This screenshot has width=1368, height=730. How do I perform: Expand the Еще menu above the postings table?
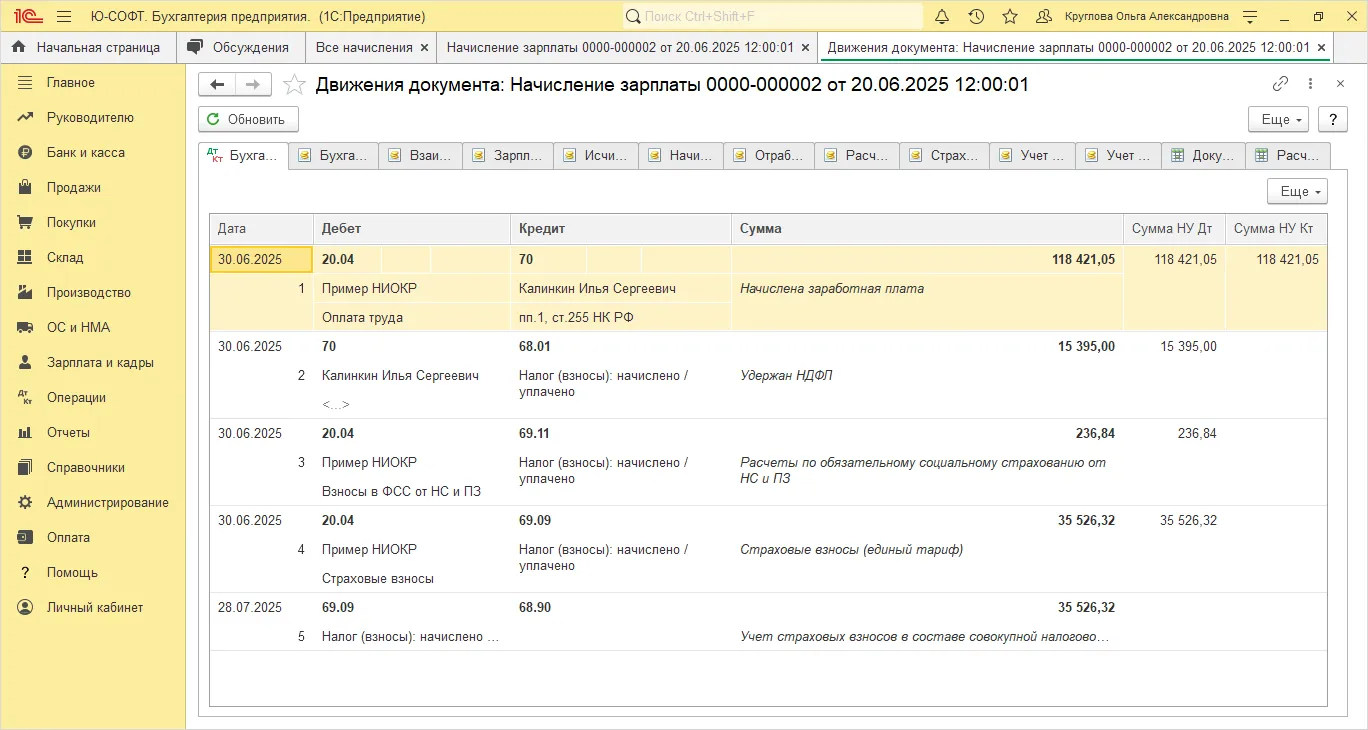1297,191
